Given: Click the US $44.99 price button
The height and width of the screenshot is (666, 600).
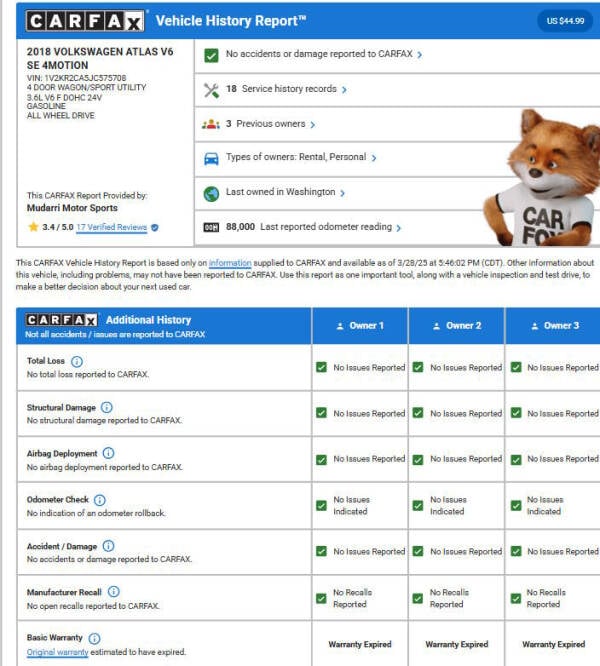Looking at the screenshot, I should [x=565, y=21].
